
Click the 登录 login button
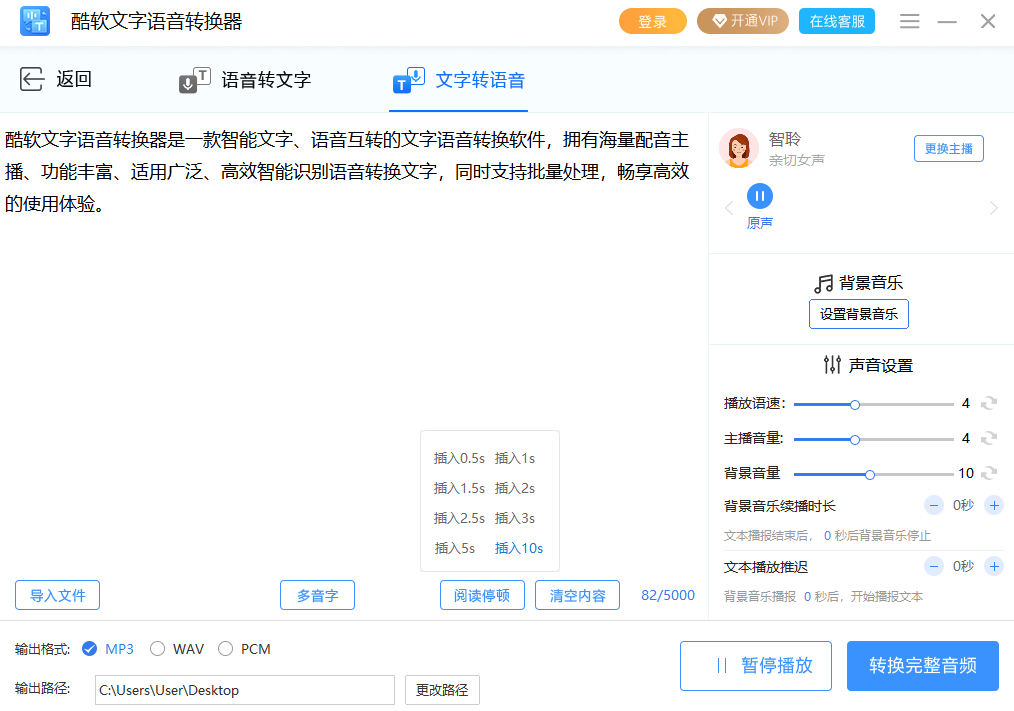click(653, 21)
